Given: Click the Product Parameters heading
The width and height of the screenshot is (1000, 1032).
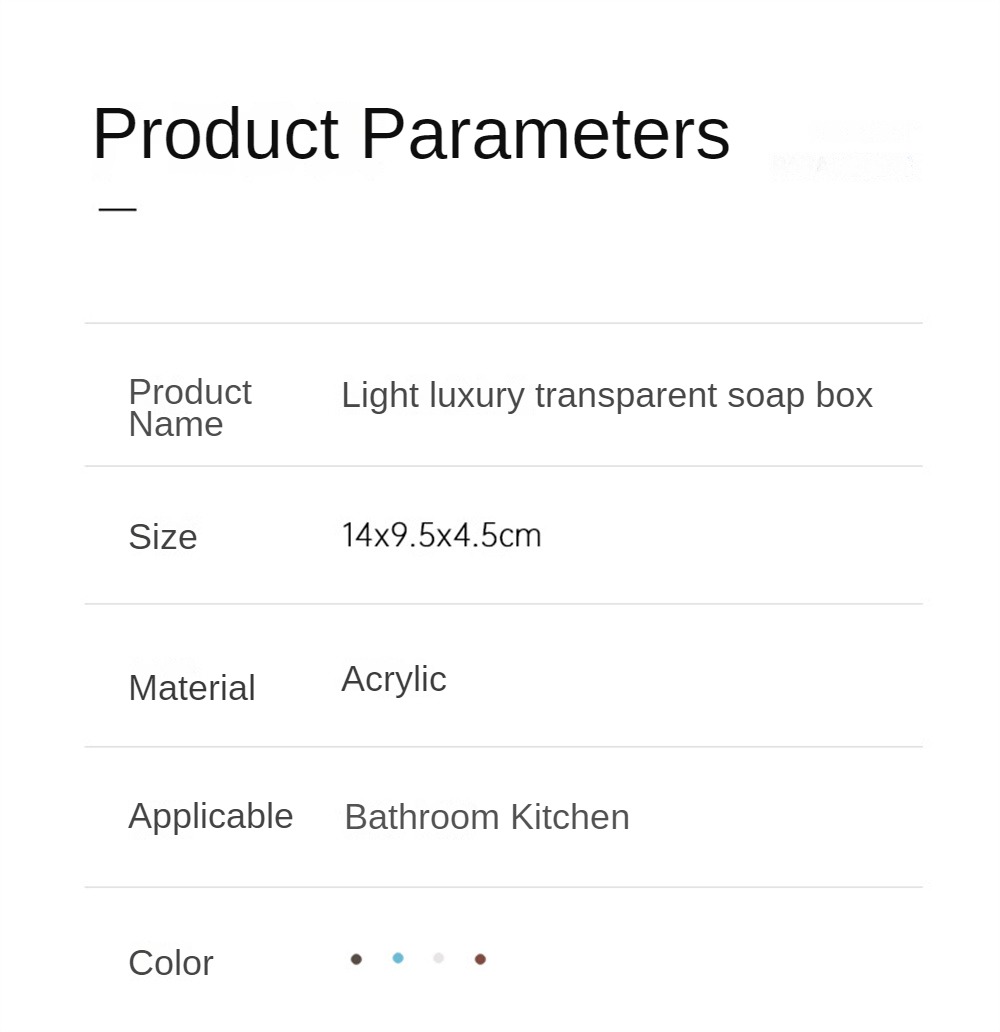Looking at the screenshot, I should pyautogui.click(x=411, y=133).
